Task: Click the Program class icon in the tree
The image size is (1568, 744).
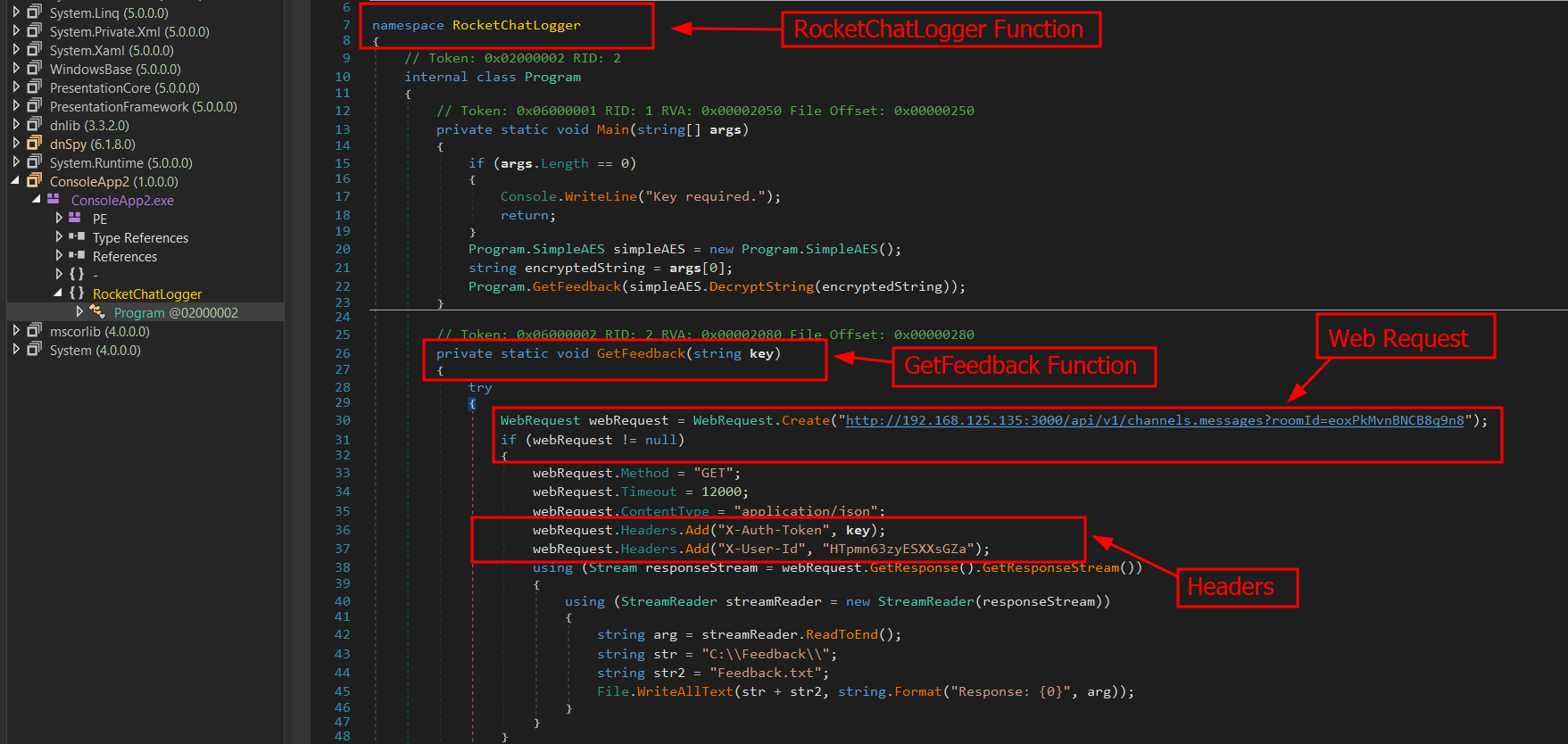Action: [97, 311]
